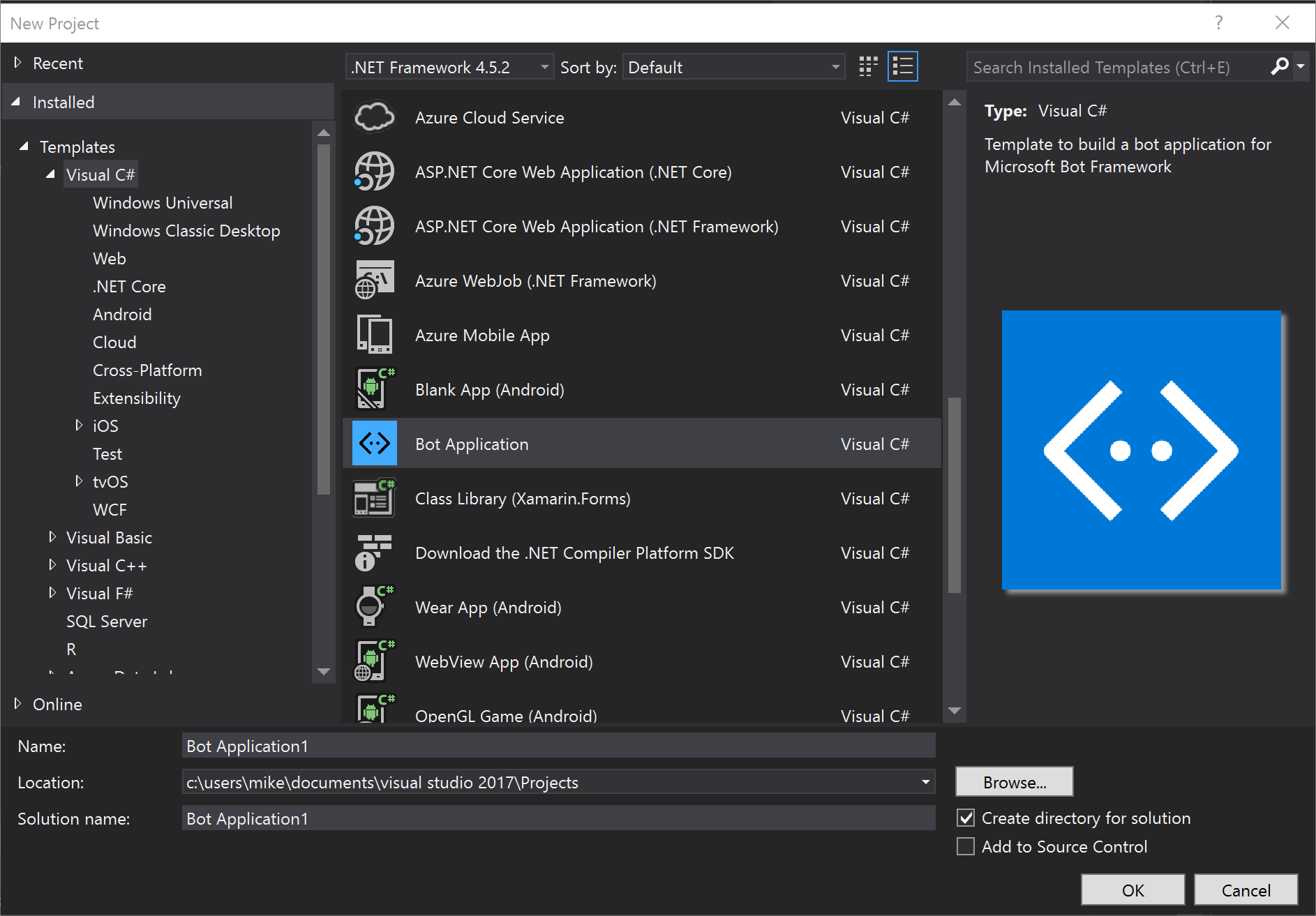Image resolution: width=1316 pixels, height=916 pixels.
Task: Select the Blank App (Android) icon
Action: (375, 389)
